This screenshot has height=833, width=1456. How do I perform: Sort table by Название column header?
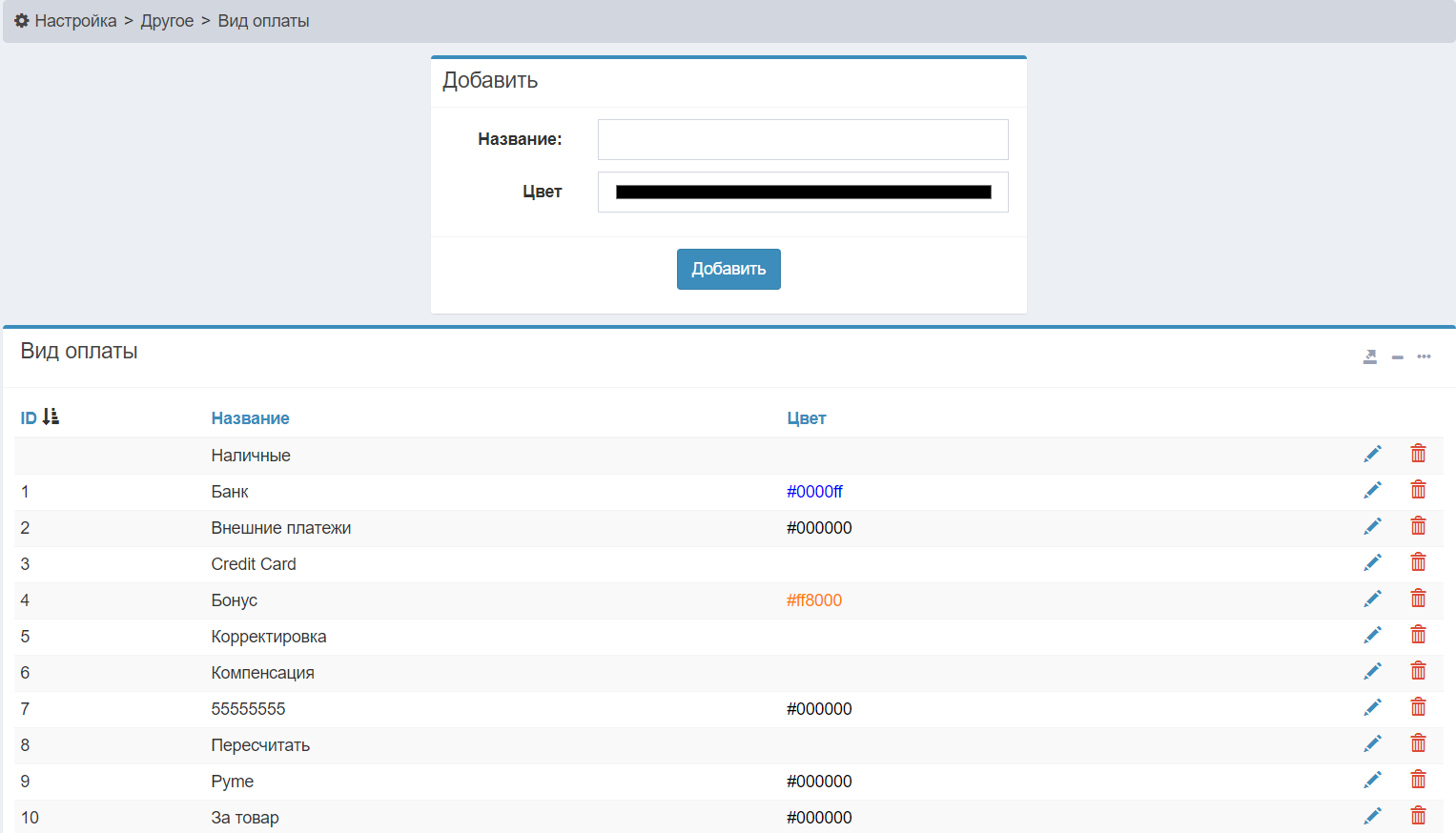(250, 418)
